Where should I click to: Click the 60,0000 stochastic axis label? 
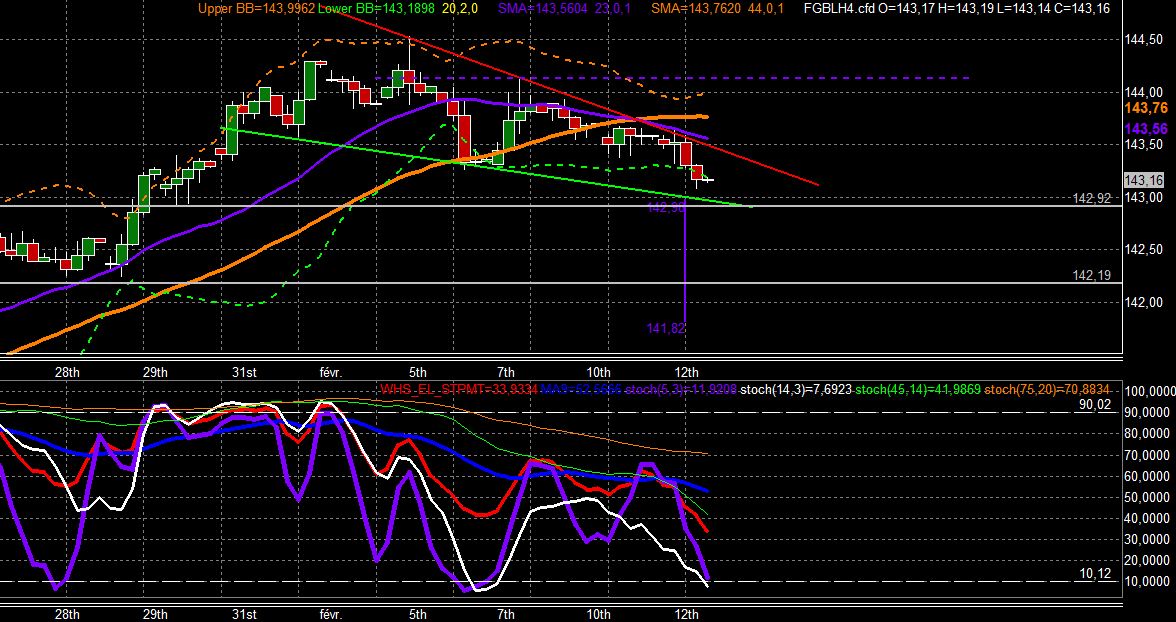1148,476
